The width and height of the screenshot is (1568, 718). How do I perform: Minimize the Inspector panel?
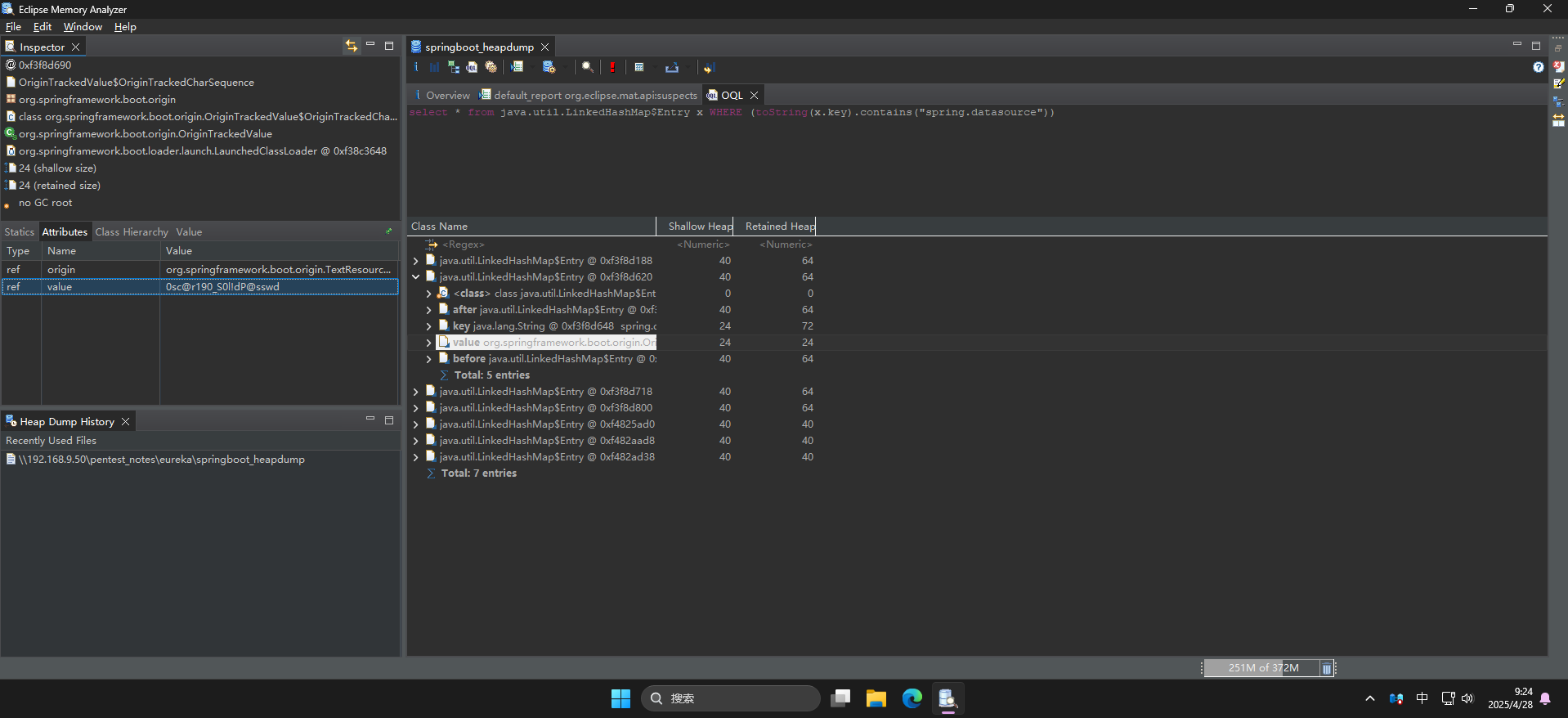(x=370, y=45)
